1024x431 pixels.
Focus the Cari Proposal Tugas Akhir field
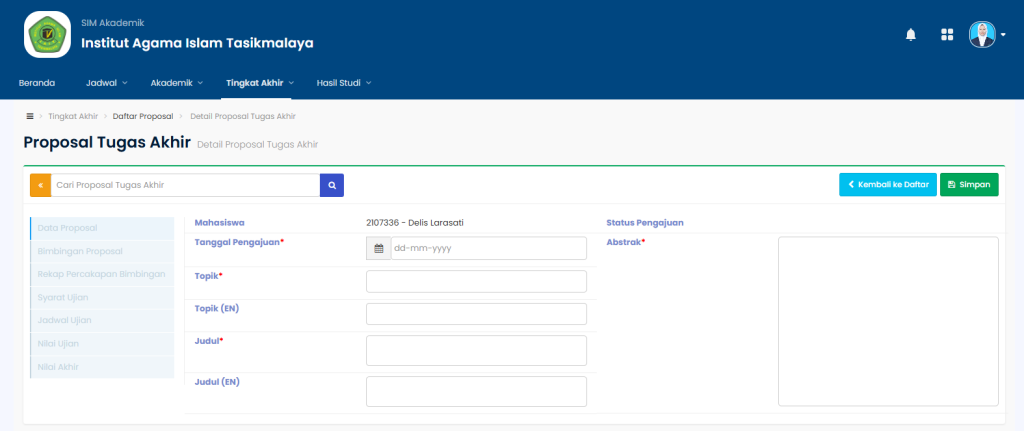(185, 185)
